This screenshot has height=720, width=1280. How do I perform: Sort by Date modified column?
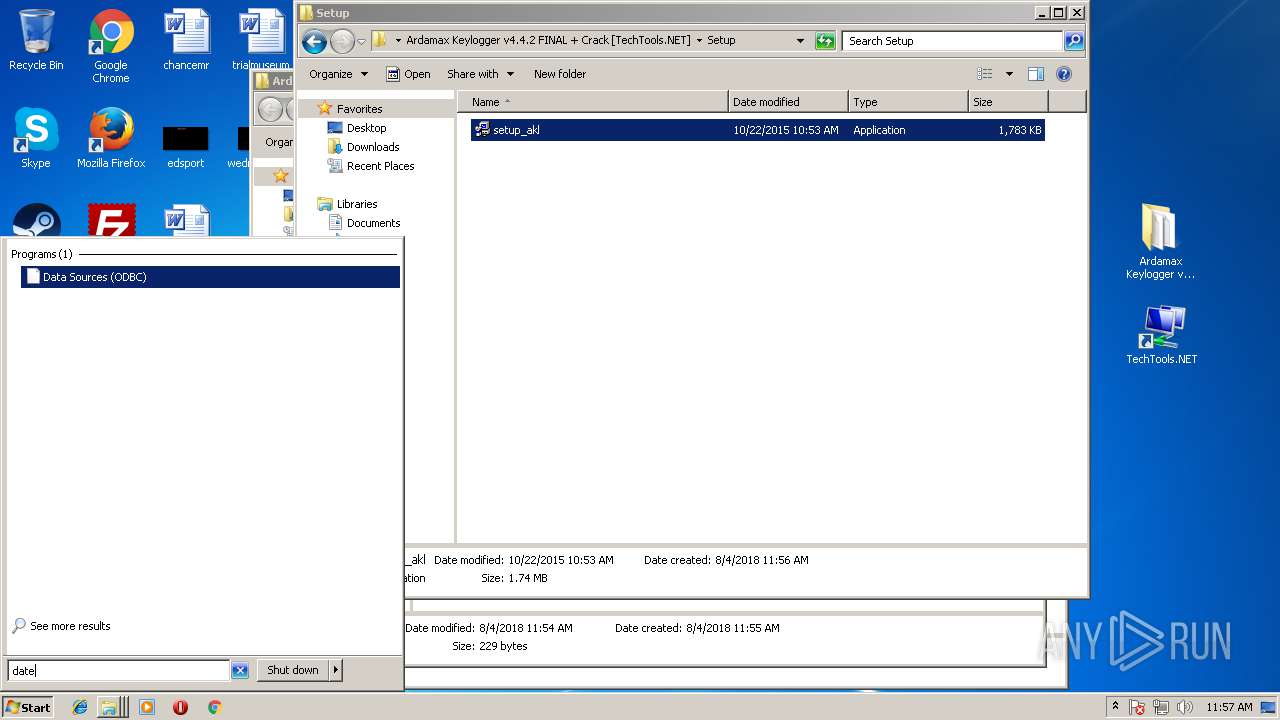788,102
